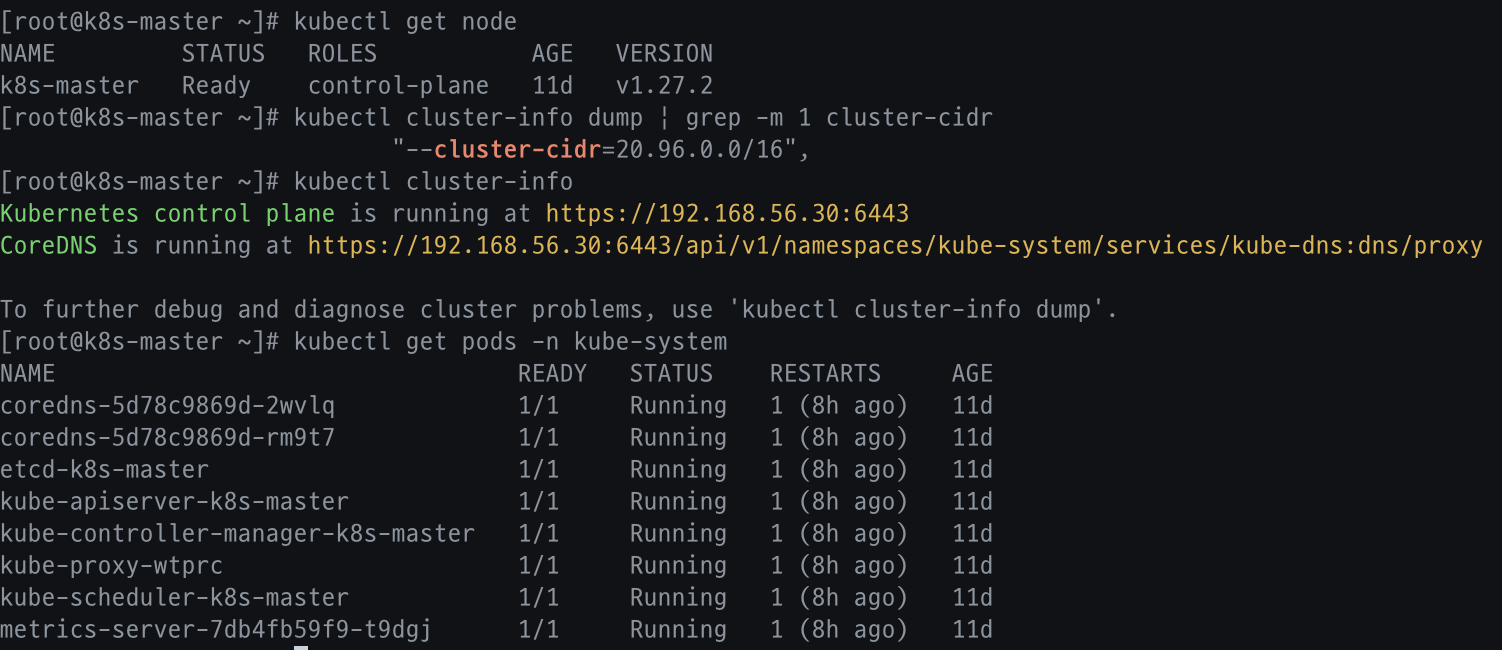This screenshot has height=650, width=1502.
Task: Click the kube-proxy-wtprc pod name
Action: coord(112,566)
